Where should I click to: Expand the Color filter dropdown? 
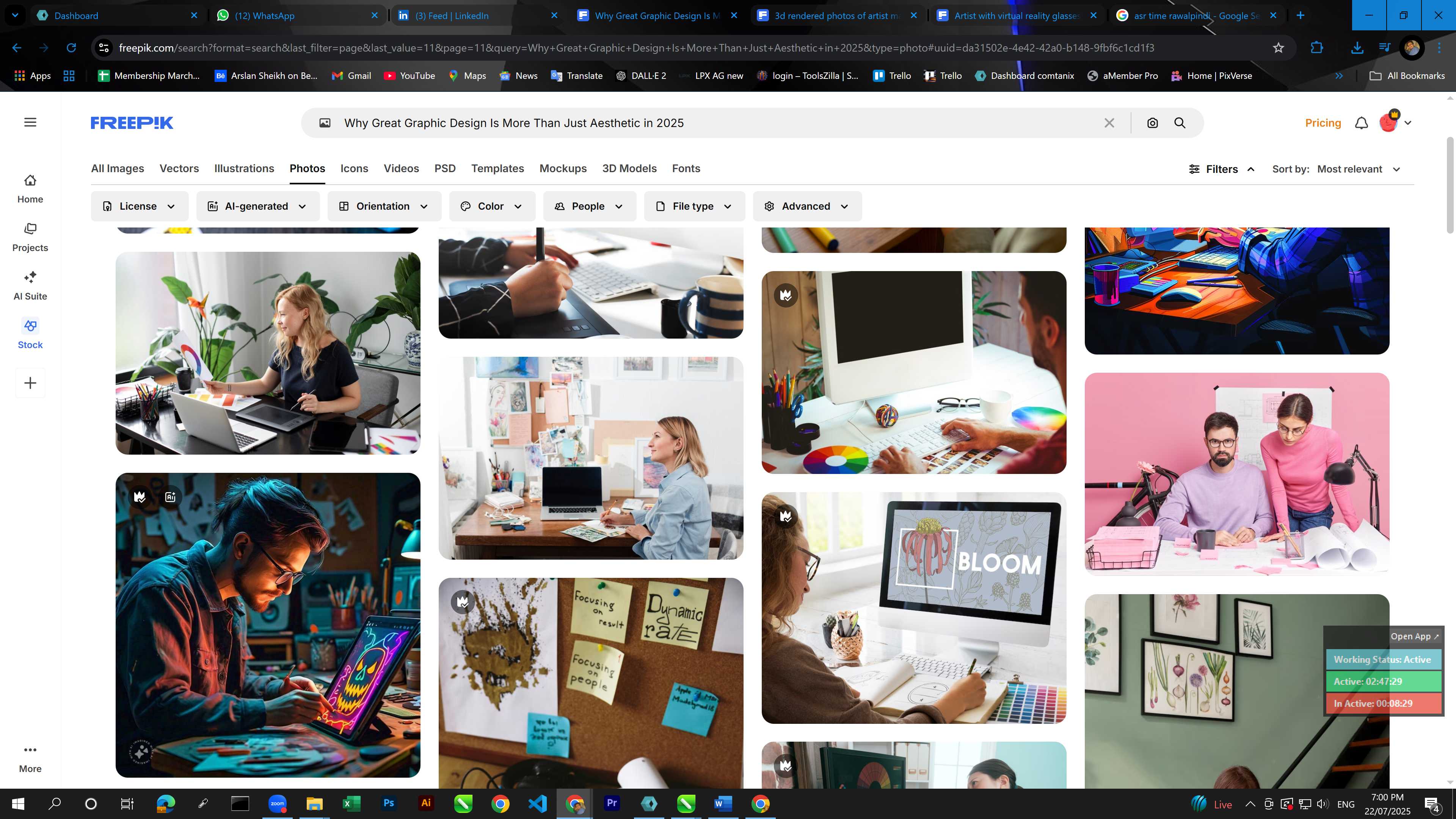point(492,206)
